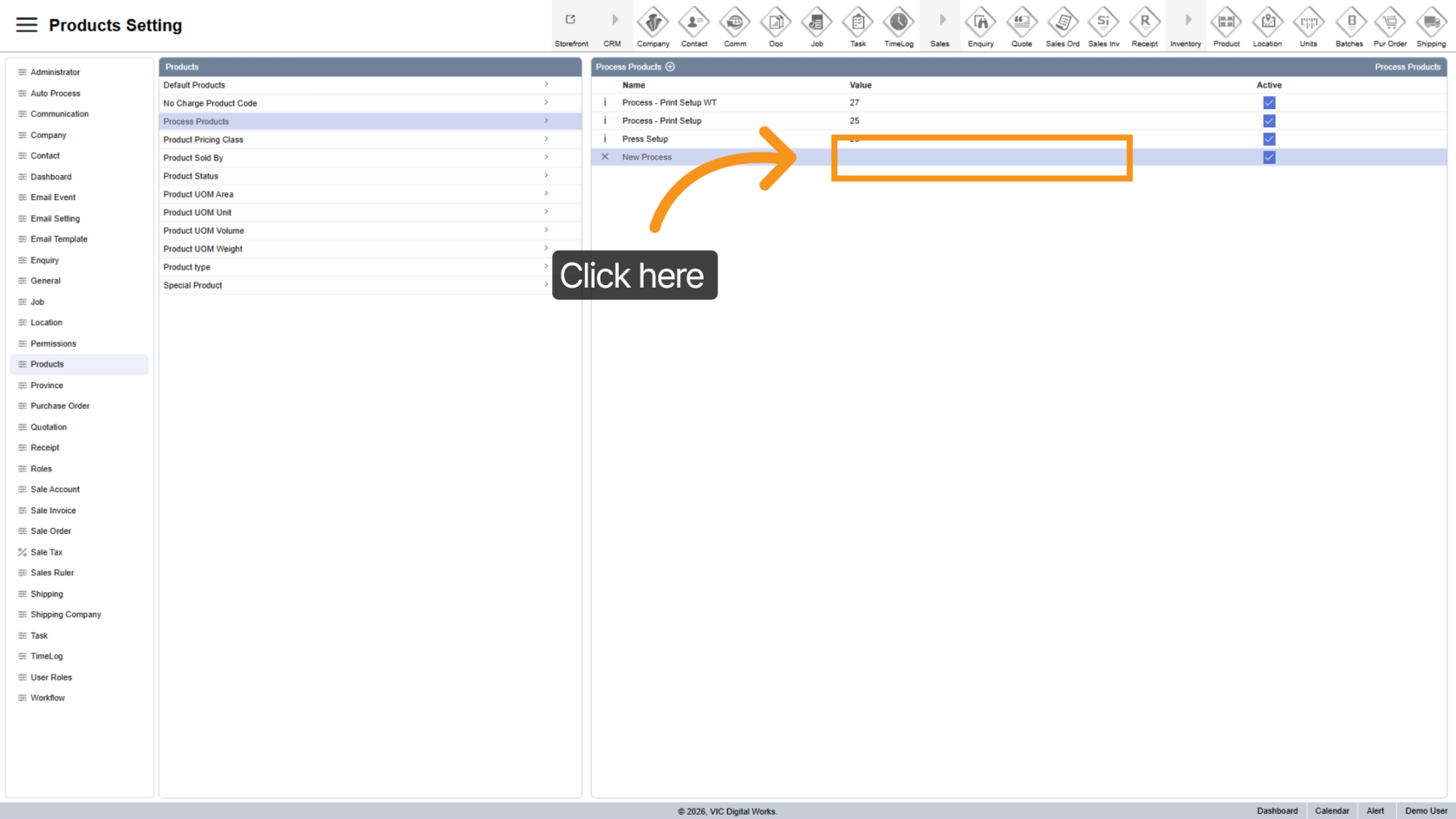Add a new Process Products entry
The width and height of the screenshot is (1456, 819).
pyautogui.click(x=670, y=67)
